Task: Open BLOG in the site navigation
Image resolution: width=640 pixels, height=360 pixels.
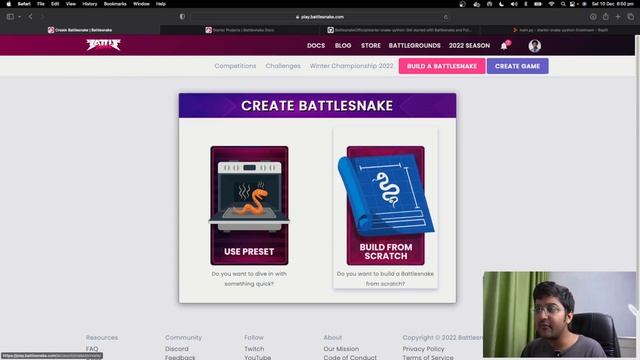Action: point(343,46)
